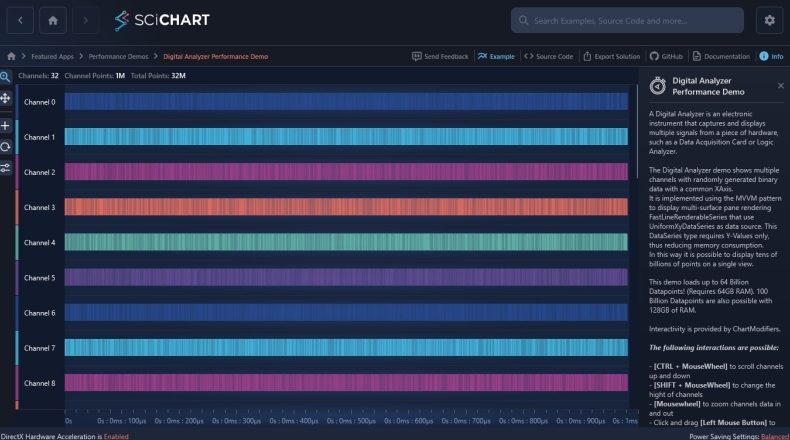Toggle the Info panel
The image size is (790, 440).
pyautogui.click(x=770, y=57)
